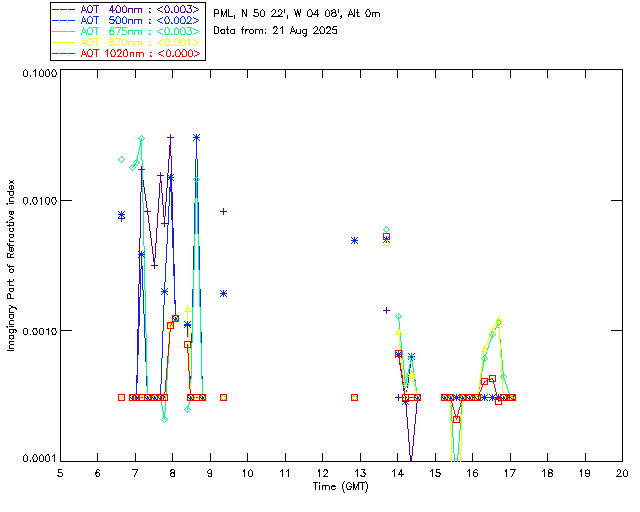The image size is (640, 512).
Task: Click the AOT 400nm legend entry
Action: pyautogui.click(x=127, y=9)
